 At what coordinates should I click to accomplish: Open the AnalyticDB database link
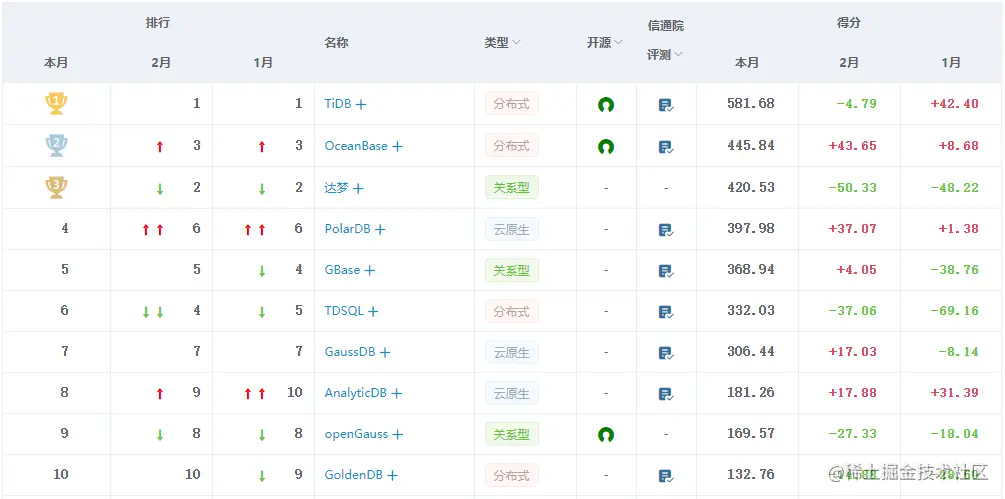pyautogui.click(x=356, y=393)
